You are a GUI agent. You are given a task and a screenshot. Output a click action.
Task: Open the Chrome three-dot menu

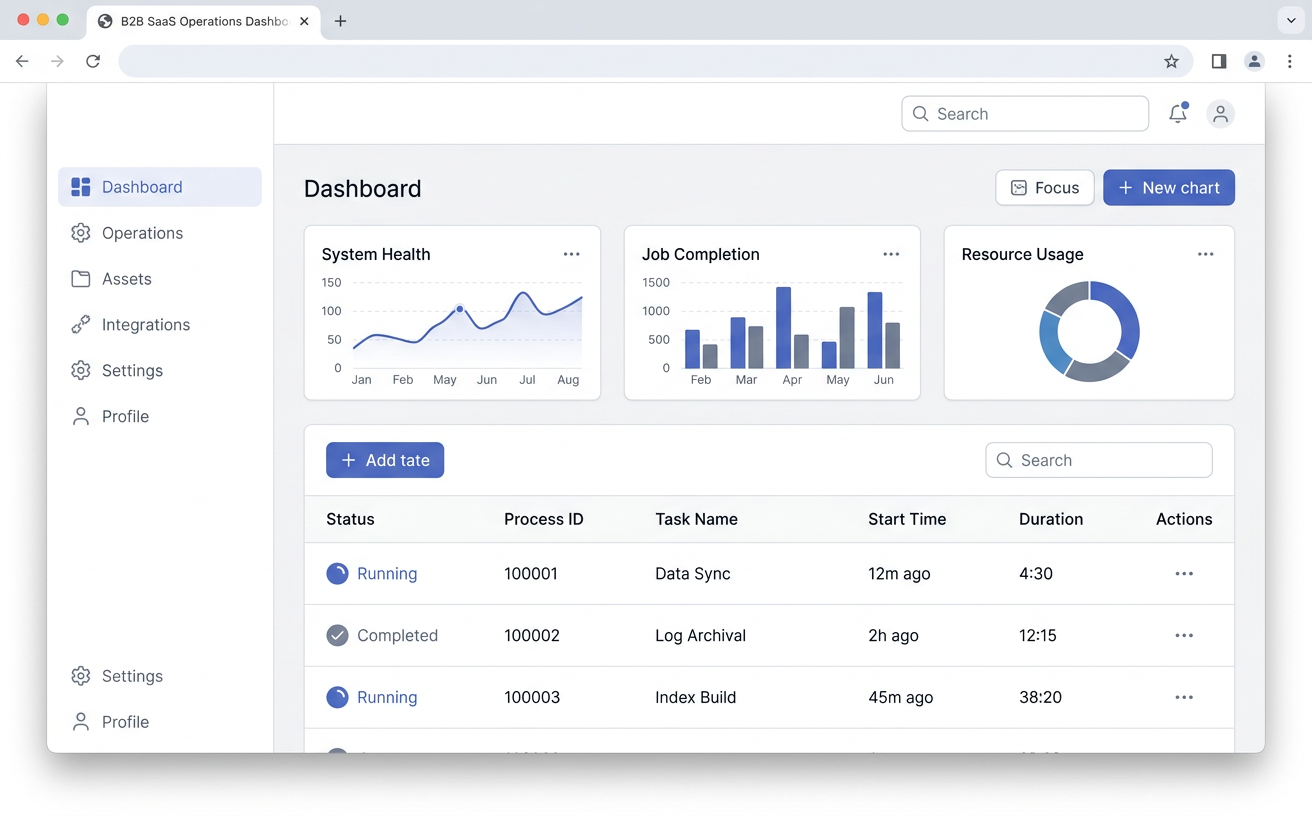(1290, 61)
